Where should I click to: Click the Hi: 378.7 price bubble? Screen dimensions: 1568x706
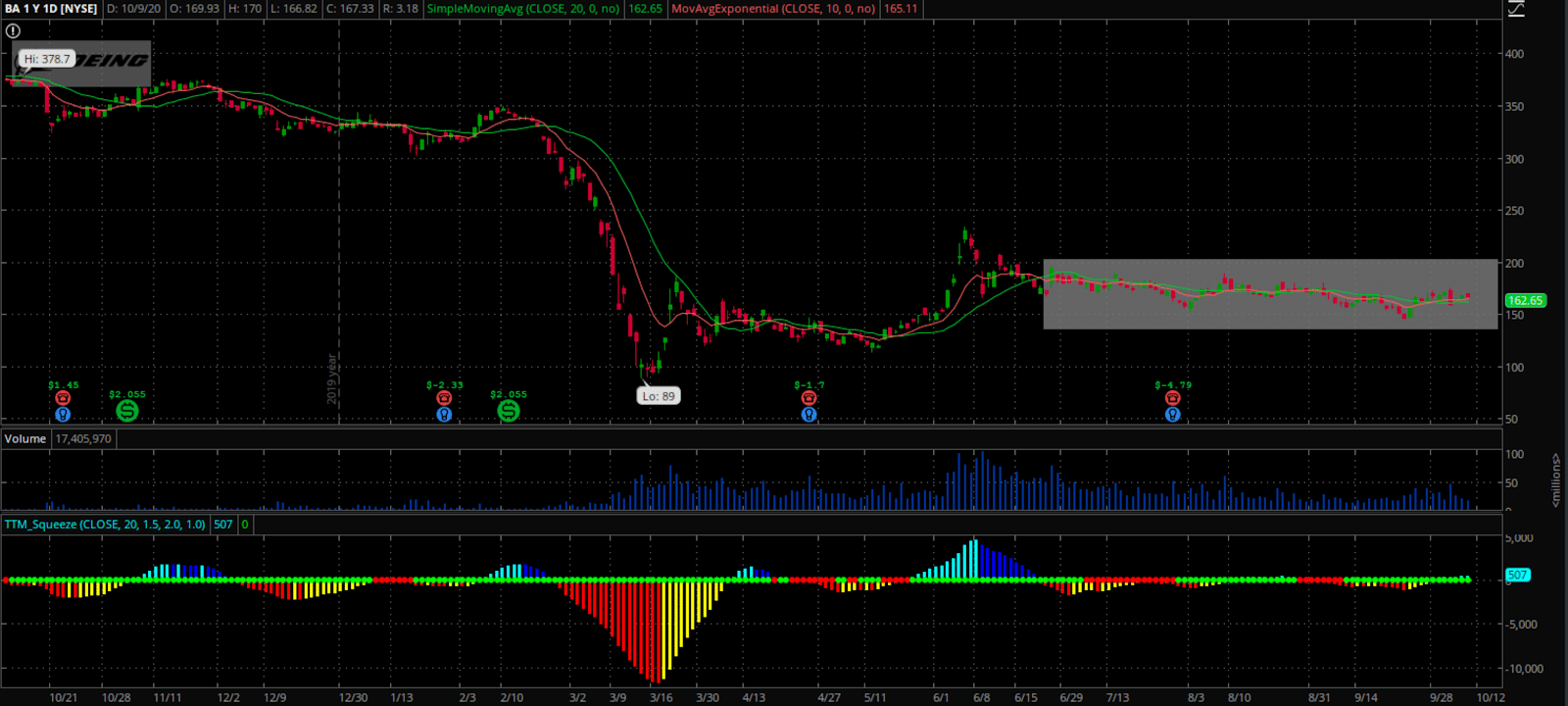(x=47, y=59)
